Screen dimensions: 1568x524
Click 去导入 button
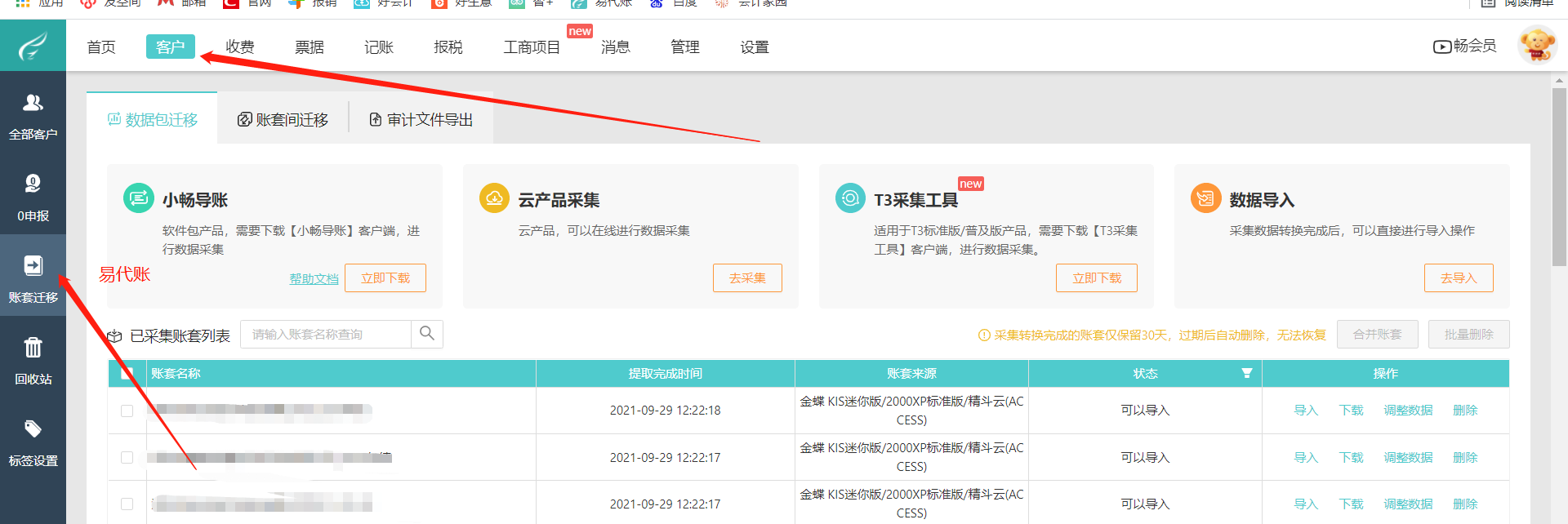point(1459,278)
